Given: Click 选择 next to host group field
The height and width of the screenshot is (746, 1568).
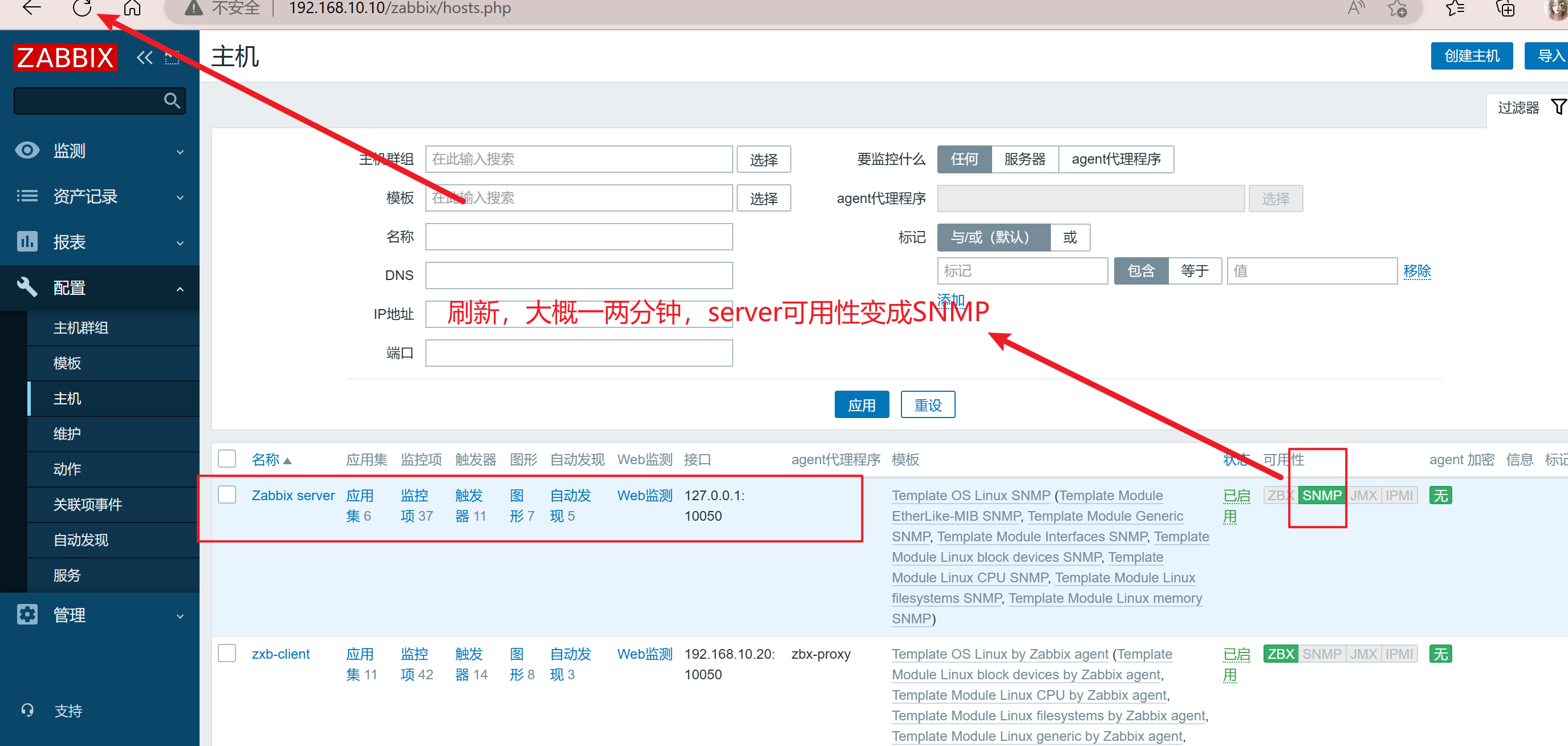Looking at the screenshot, I should click(763, 160).
